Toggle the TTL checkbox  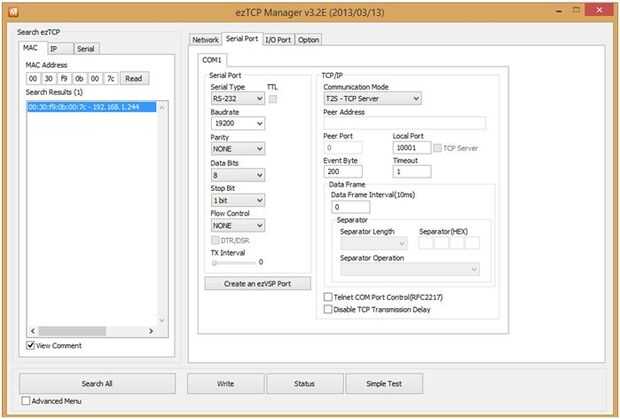pyautogui.click(x=273, y=99)
